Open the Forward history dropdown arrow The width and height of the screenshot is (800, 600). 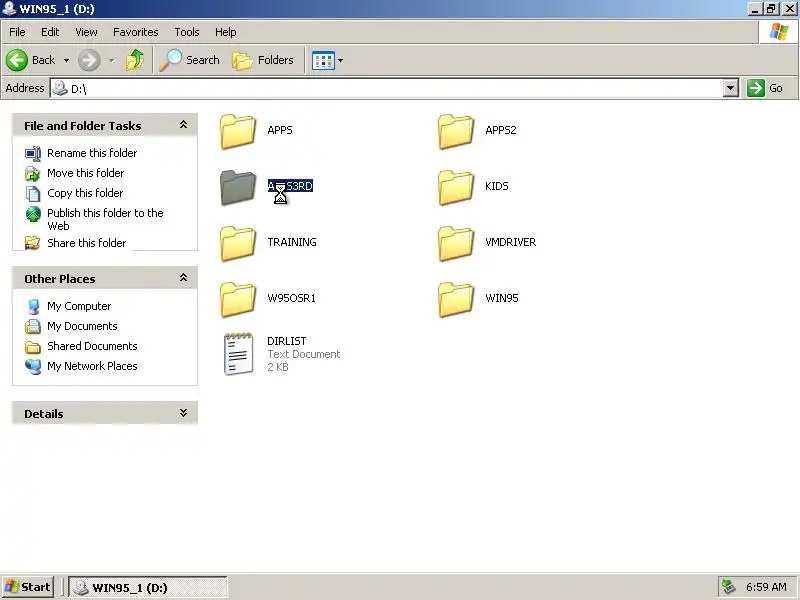[111, 60]
